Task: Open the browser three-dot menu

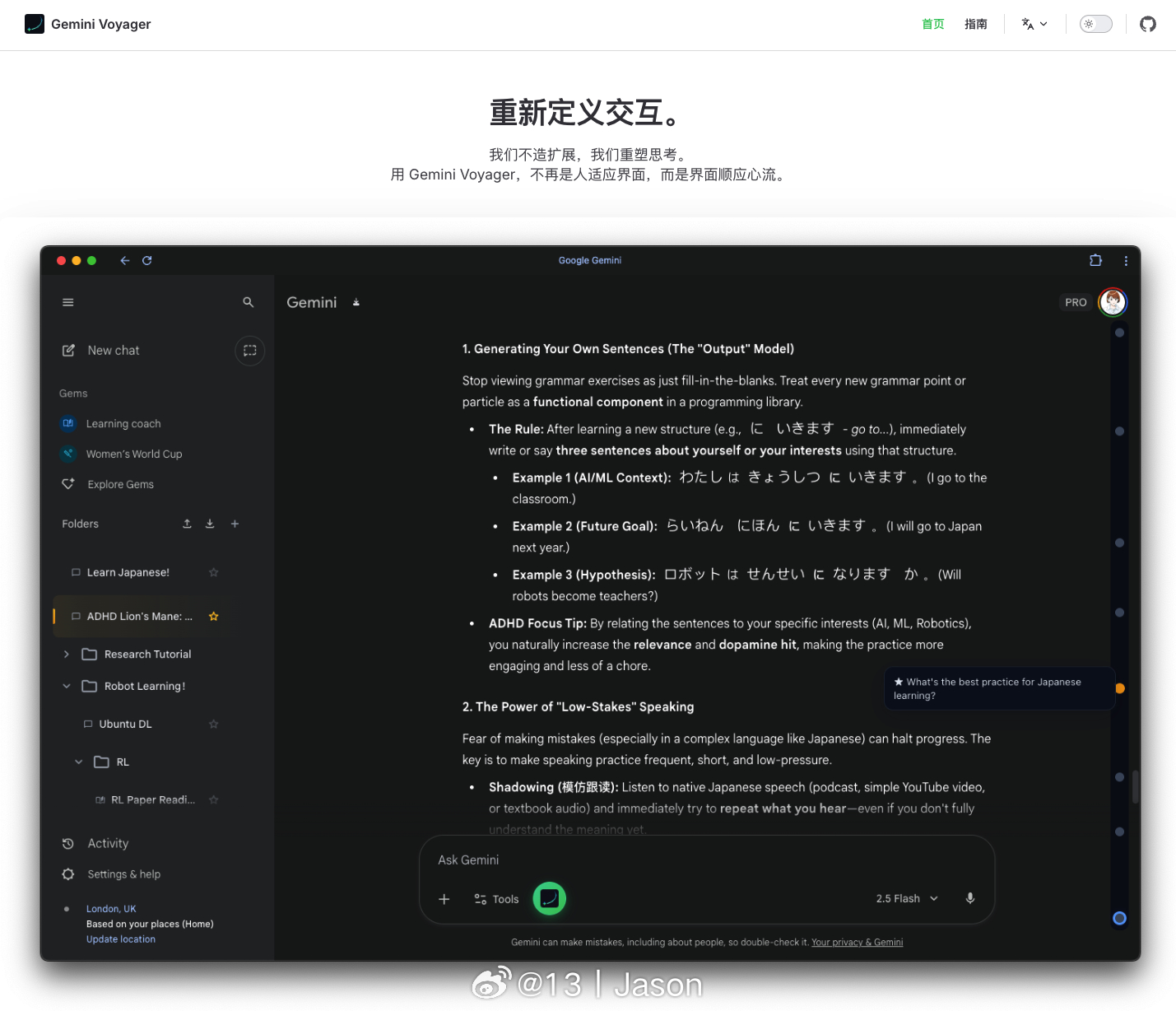Action: 1126,260
